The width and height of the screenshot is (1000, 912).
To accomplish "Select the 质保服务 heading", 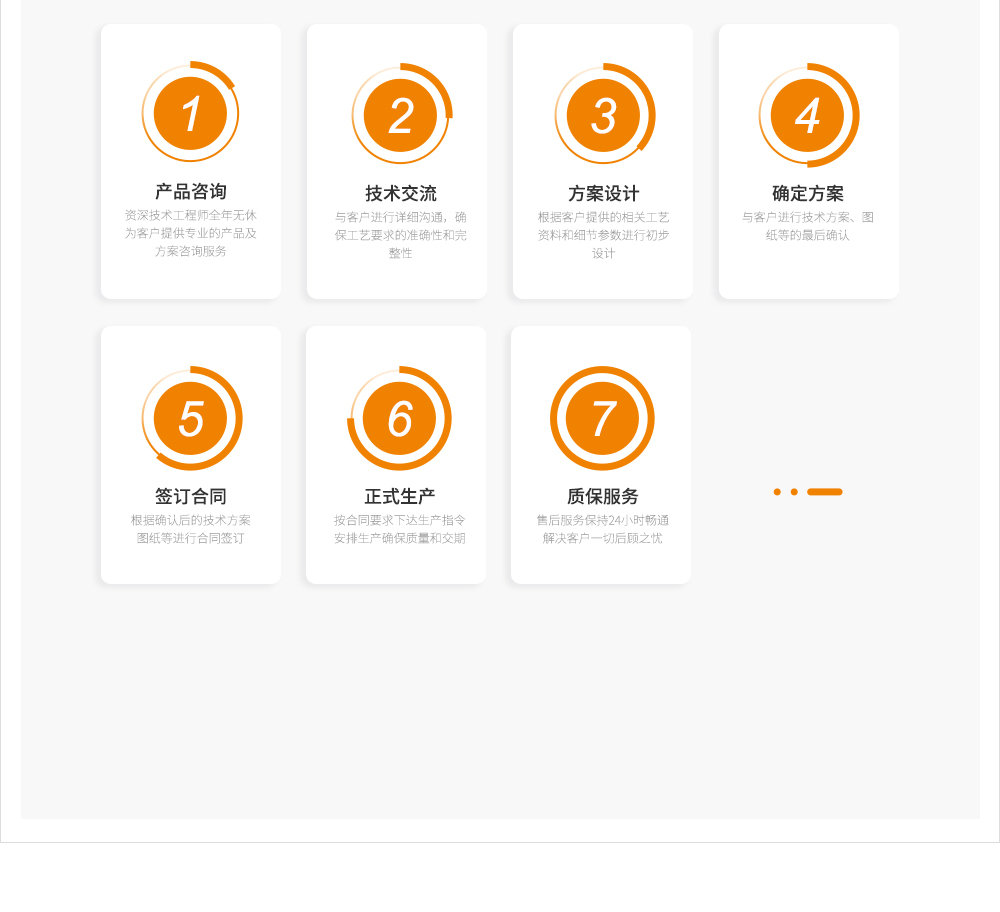I will 602,497.
